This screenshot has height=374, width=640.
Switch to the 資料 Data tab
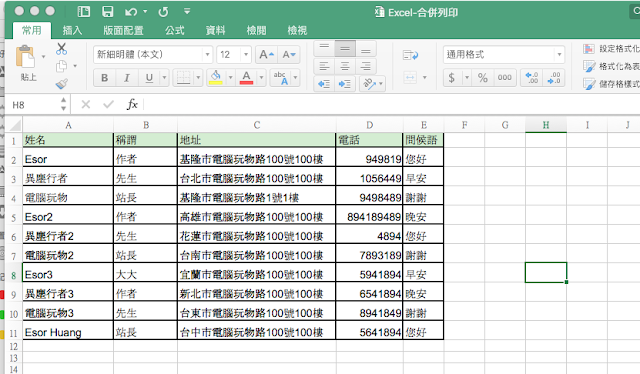pos(216,30)
